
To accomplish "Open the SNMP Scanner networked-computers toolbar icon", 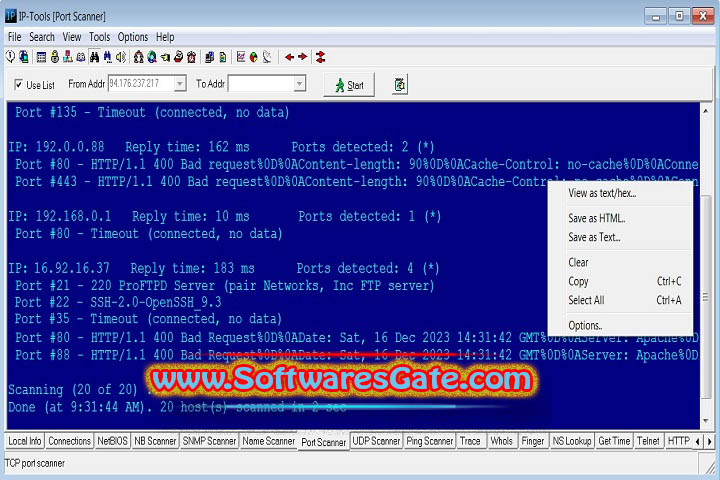I will point(68,57).
